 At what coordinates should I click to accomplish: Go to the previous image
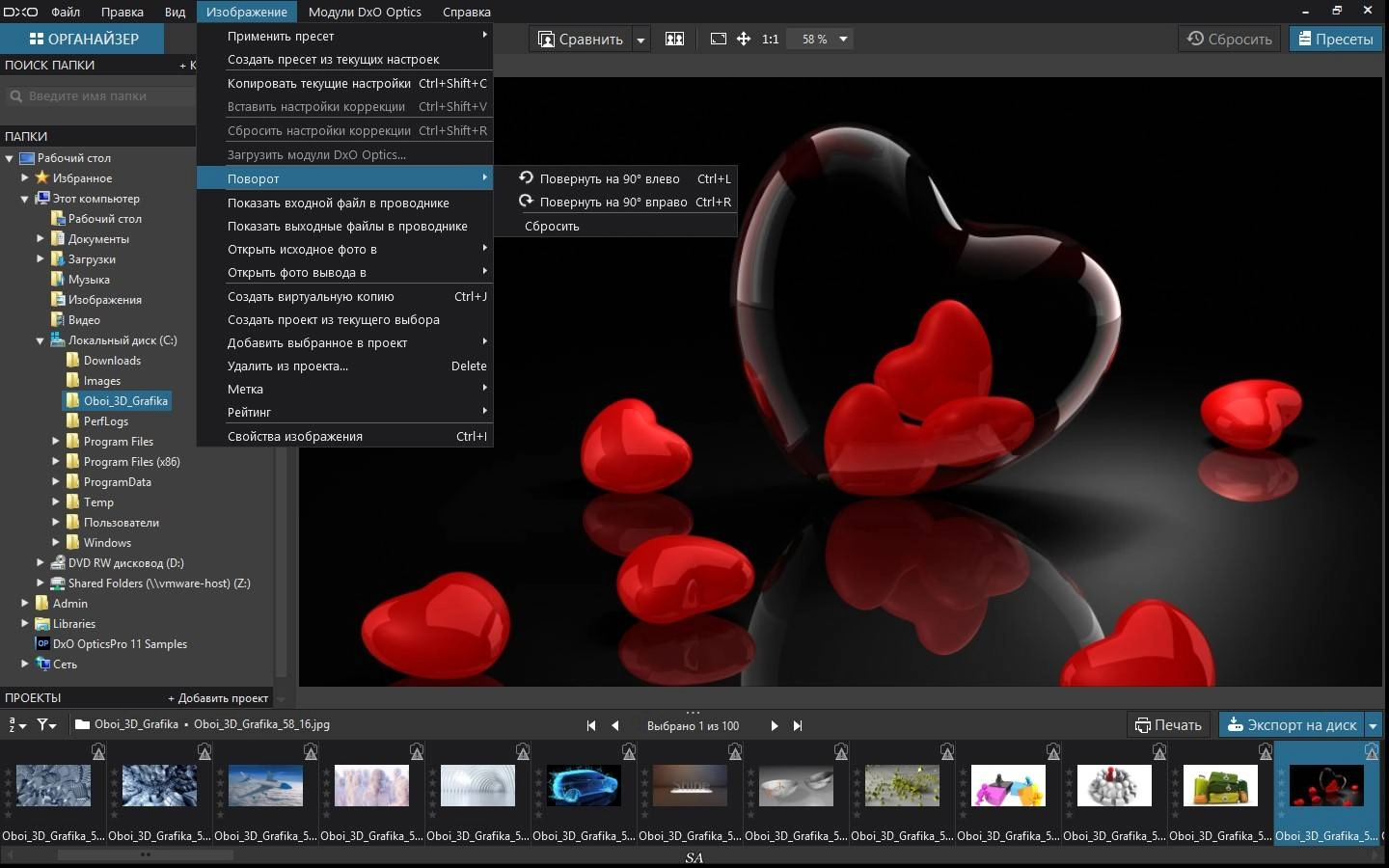coord(614,726)
